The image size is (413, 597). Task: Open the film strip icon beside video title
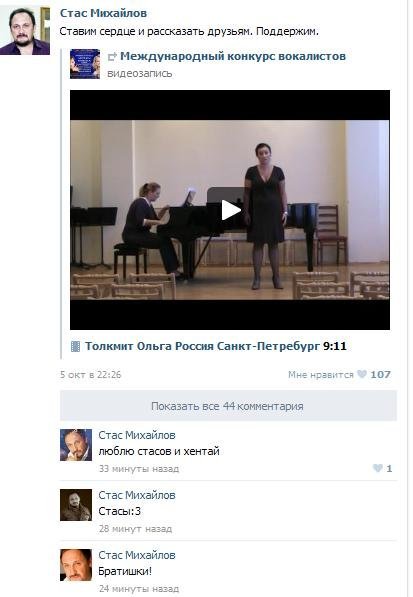tap(75, 346)
